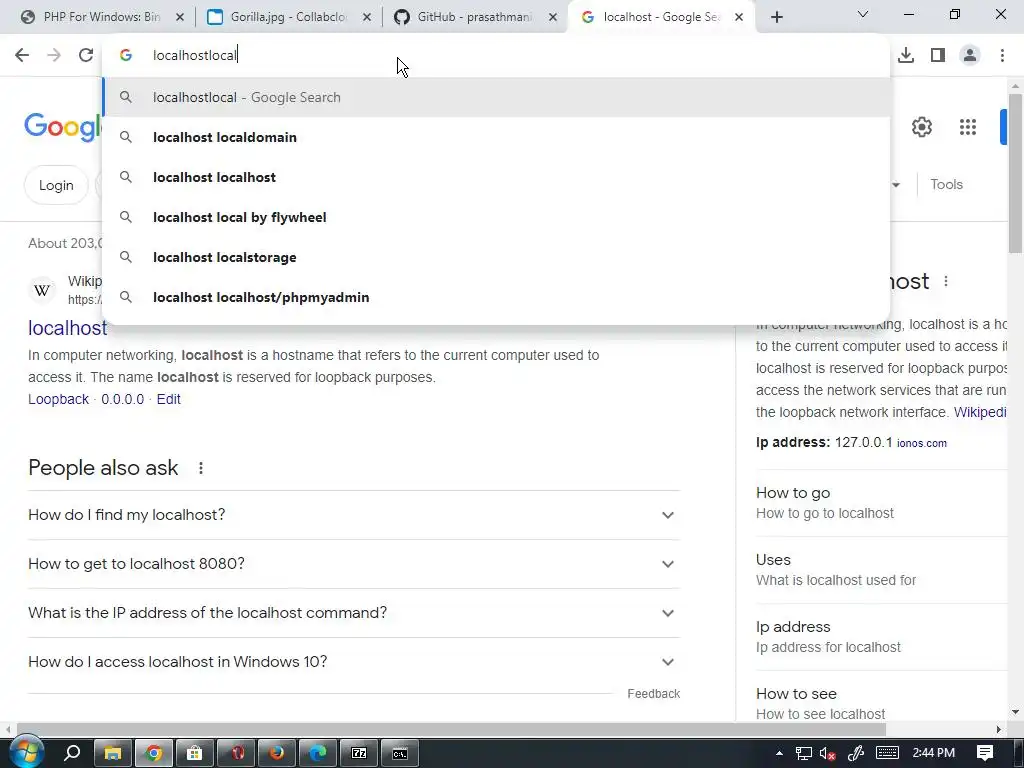
Task: Follow the Loopback sublink
Action: pos(58,399)
